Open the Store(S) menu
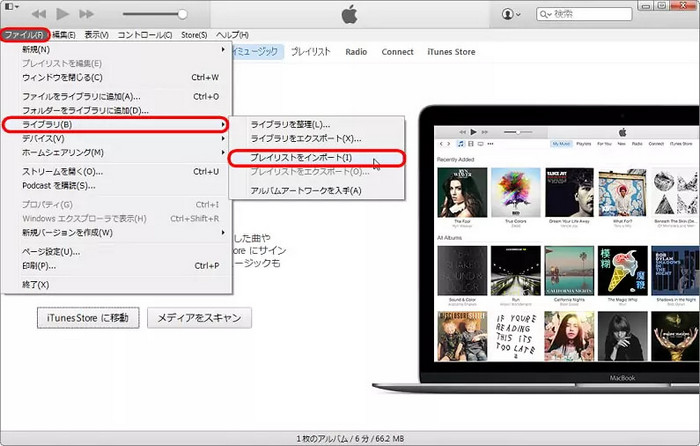This screenshot has height=446, width=700. [194, 35]
